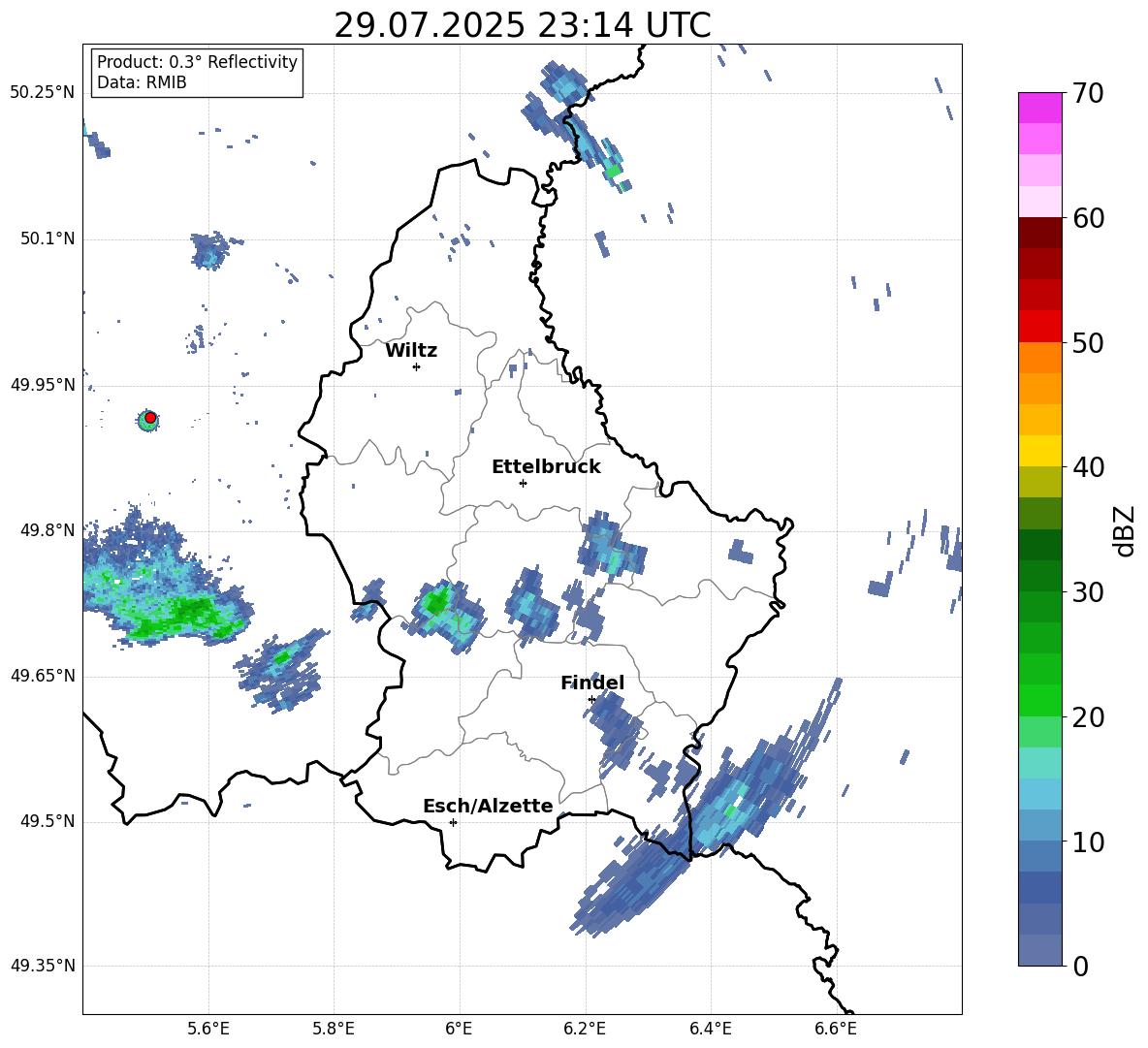This screenshot has height=1048, width=1148.
Task: Click the colorbar value 0
Action: coord(1080,966)
